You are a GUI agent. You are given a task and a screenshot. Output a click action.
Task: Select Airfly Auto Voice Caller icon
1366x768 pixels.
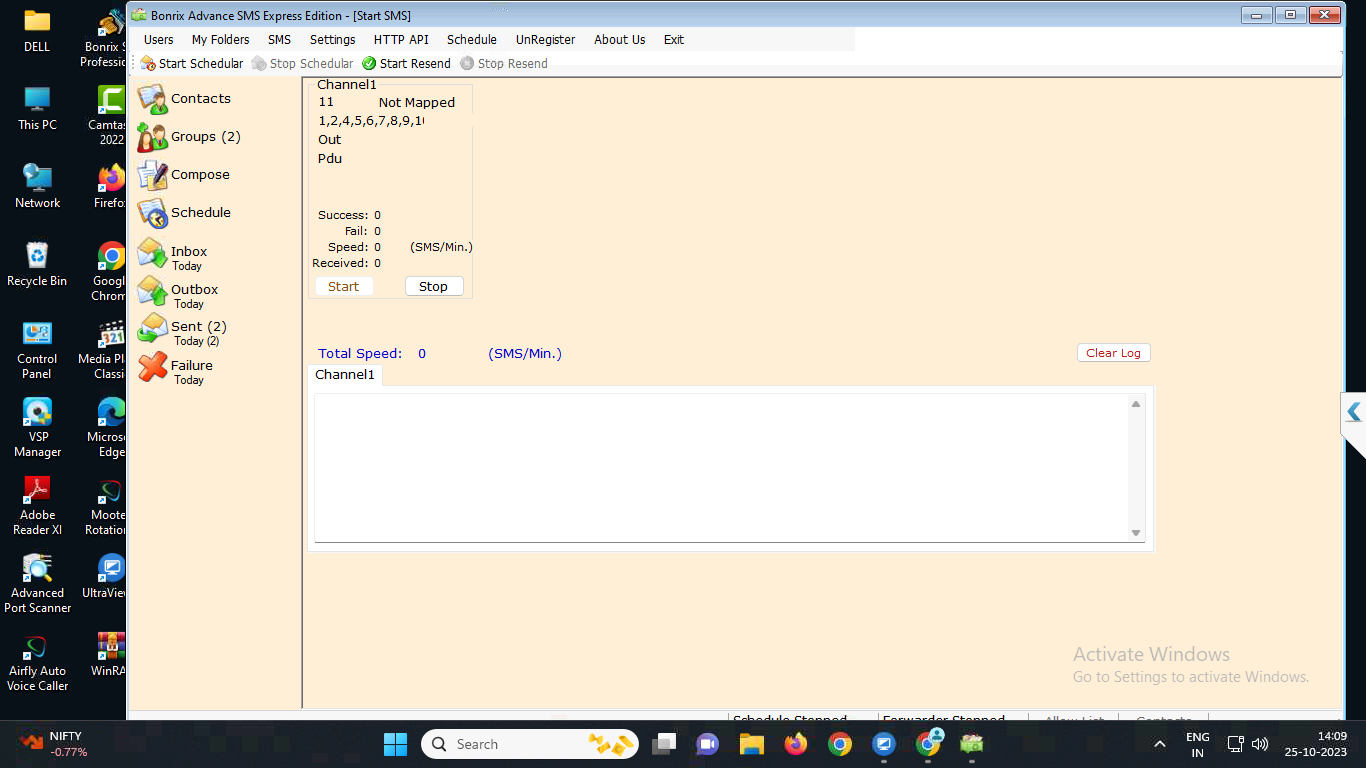pyautogui.click(x=37, y=662)
